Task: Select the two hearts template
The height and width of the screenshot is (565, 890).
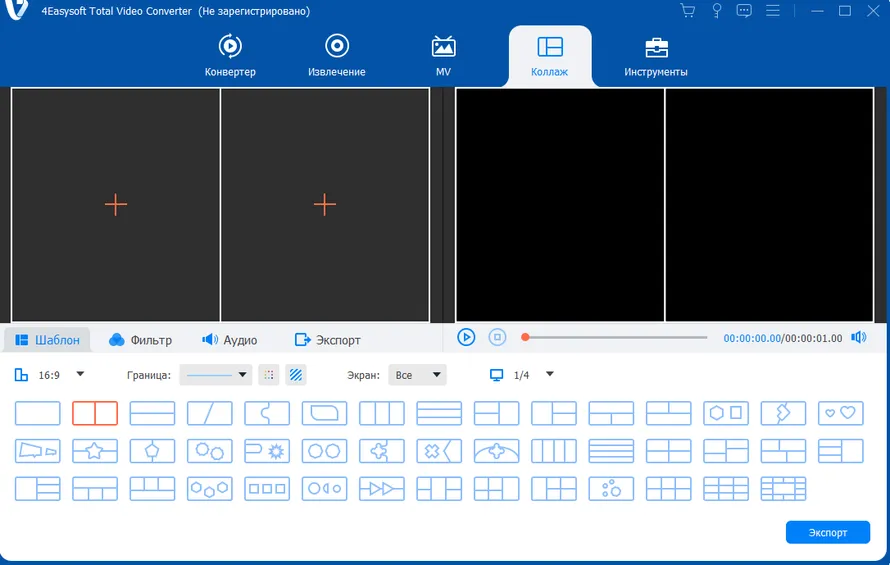Action: coord(841,413)
